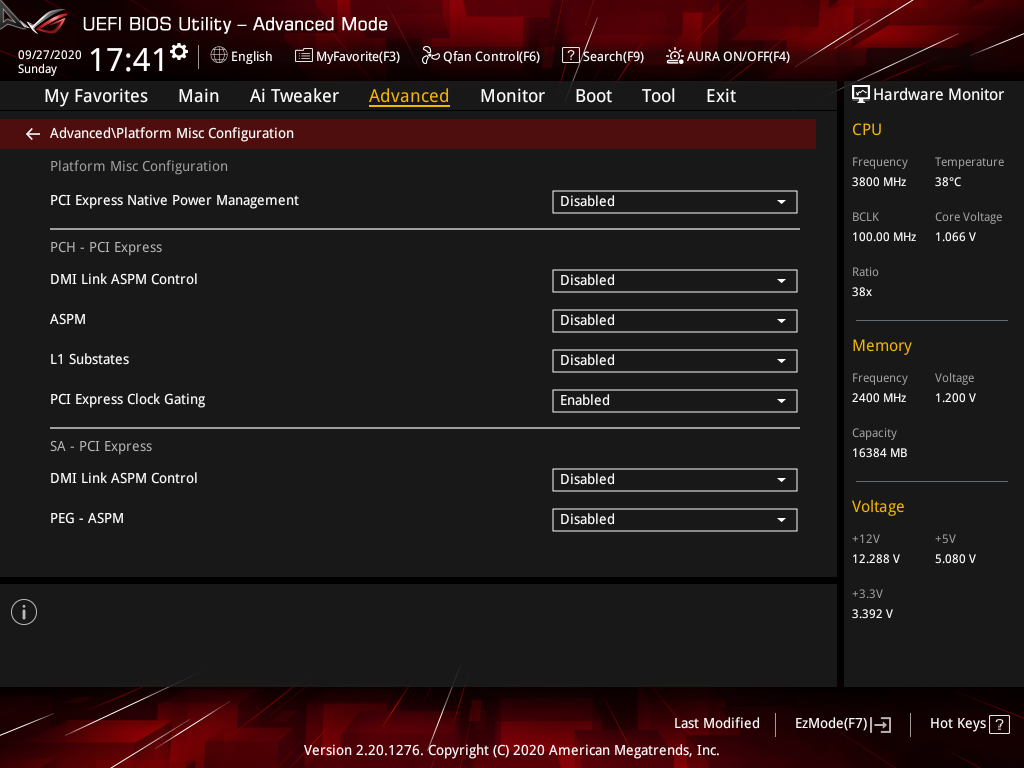The height and width of the screenshot is (768, 1024).
Task: Click the info circle icon
Action: [24, 612]
